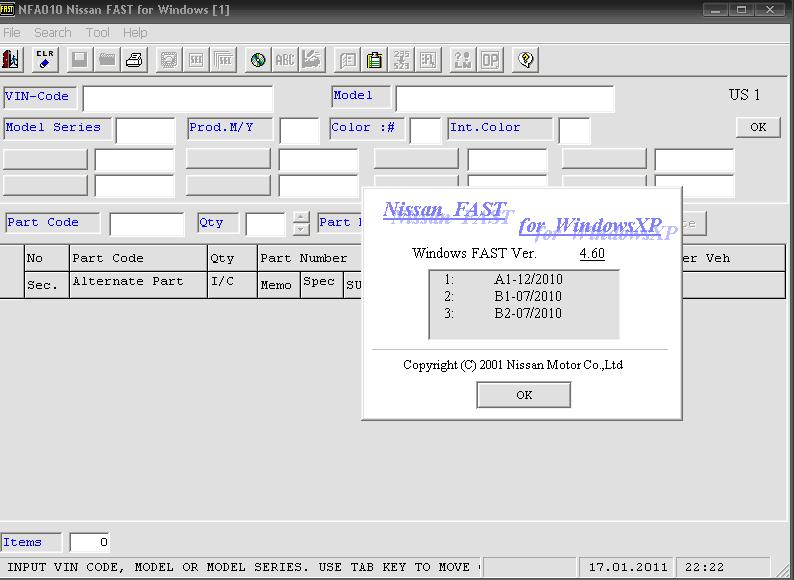Click version number "4.60" in dialog
794x580 pixels.
coord(592,253)
